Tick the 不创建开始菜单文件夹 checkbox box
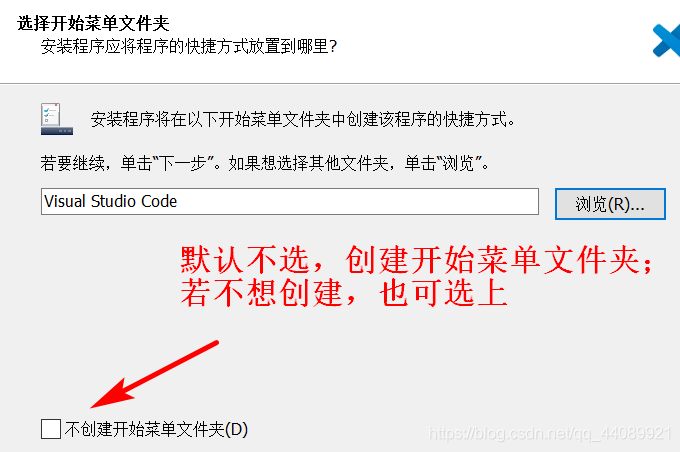 [51, 429]
